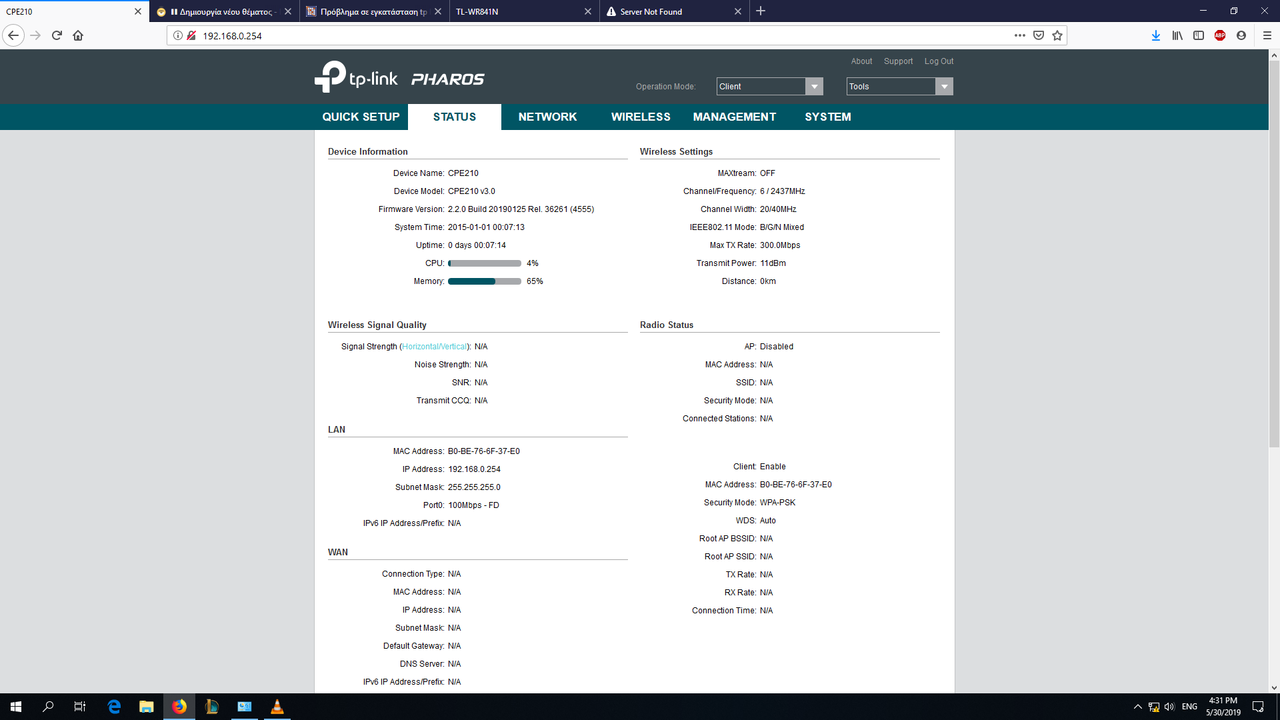Open the Firefox hamburger menu
The image size is (1280, 720).
tap(1267, 35)
